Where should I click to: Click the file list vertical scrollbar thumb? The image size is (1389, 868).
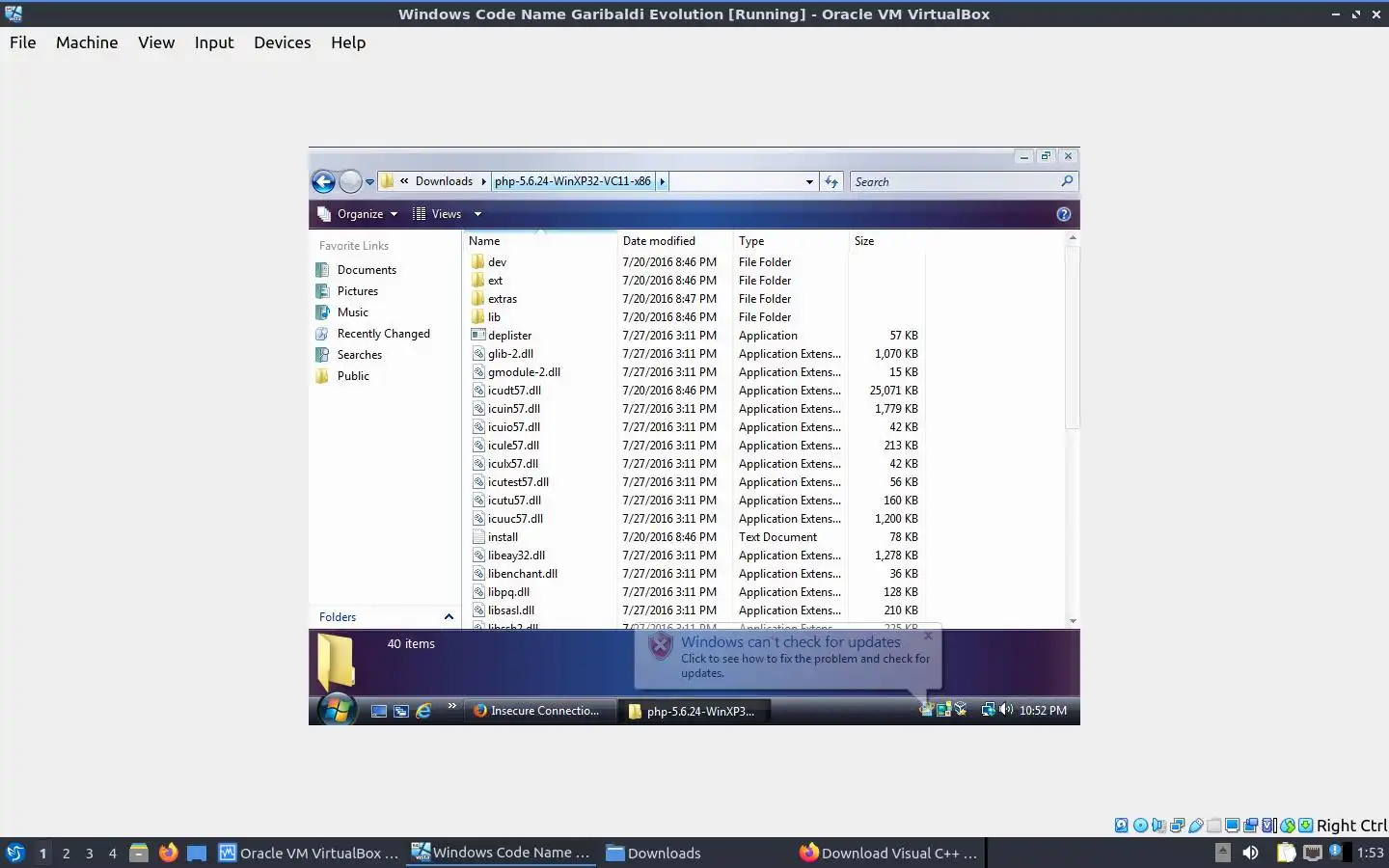1073,338
